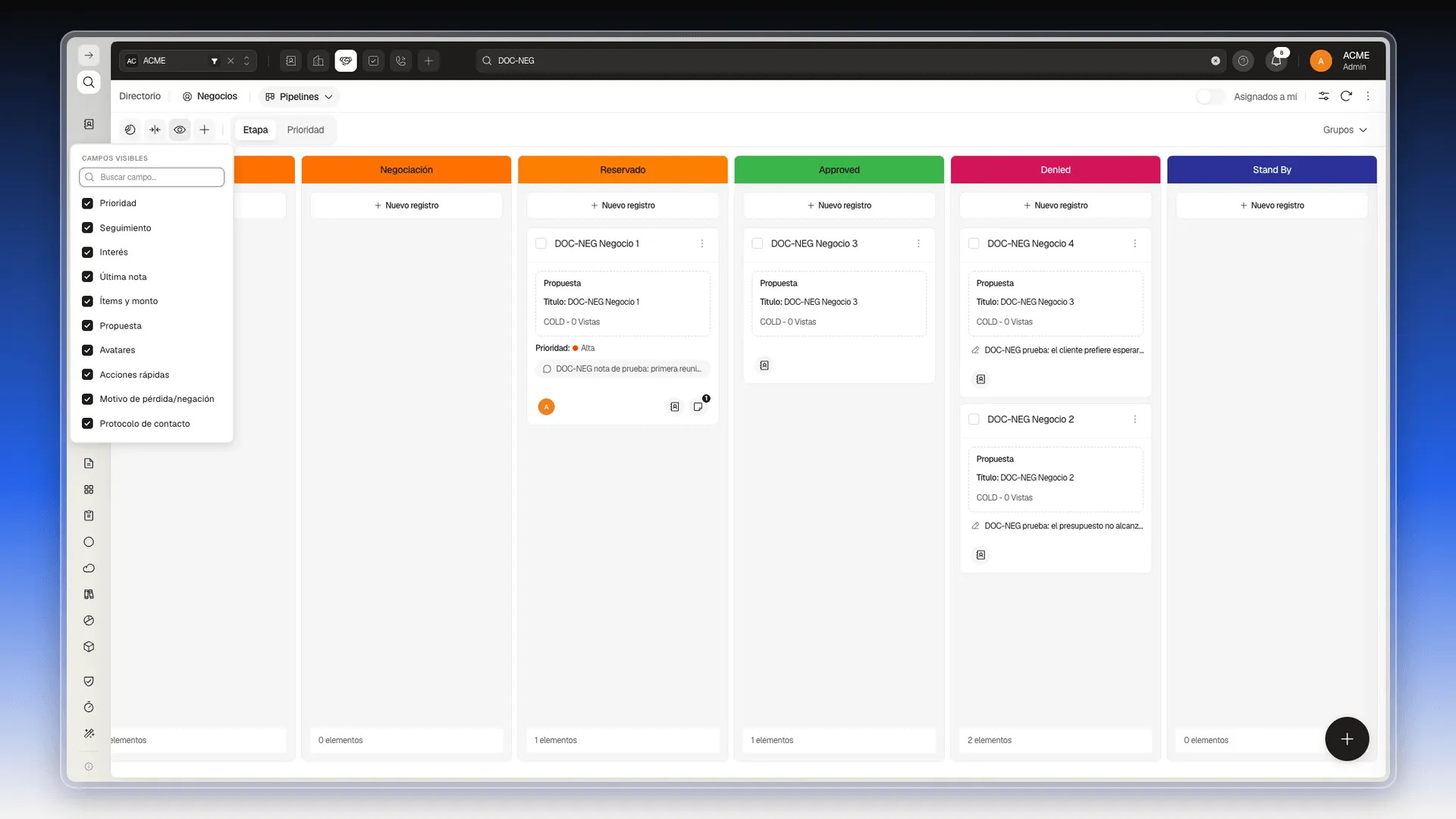Viewport: 1456px width, 819px height.
Task: Toggle the Asignados a mí switch
Action: (x=1210, y=96)
